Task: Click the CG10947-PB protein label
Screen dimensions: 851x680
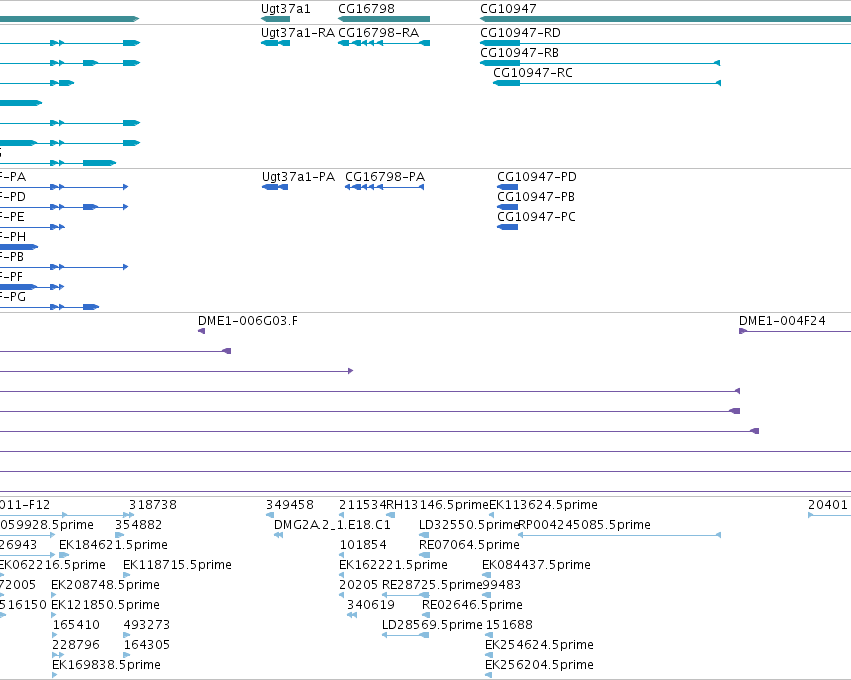Action: [536, 197]
